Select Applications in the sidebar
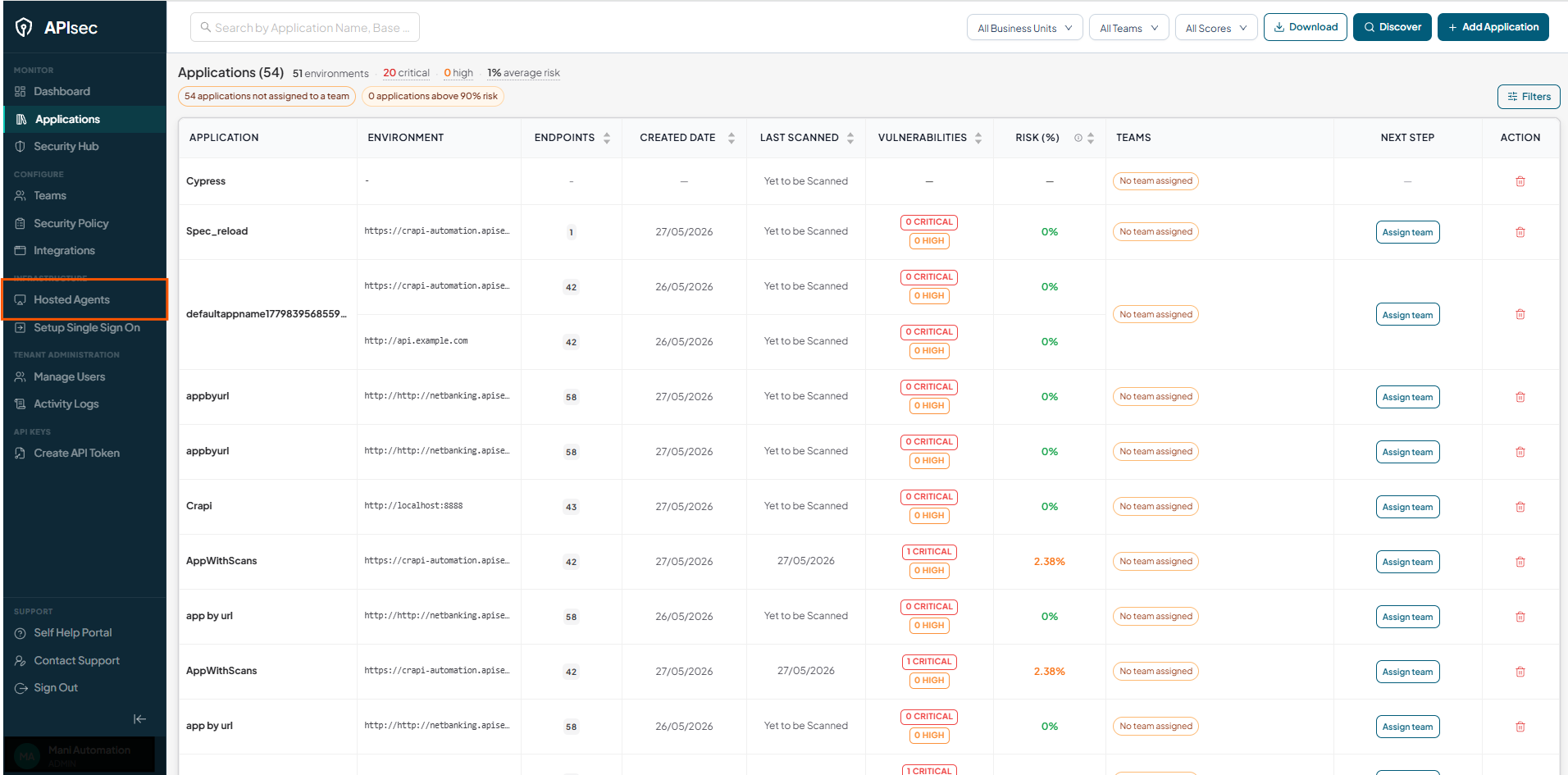 click(x=85, y=120)
